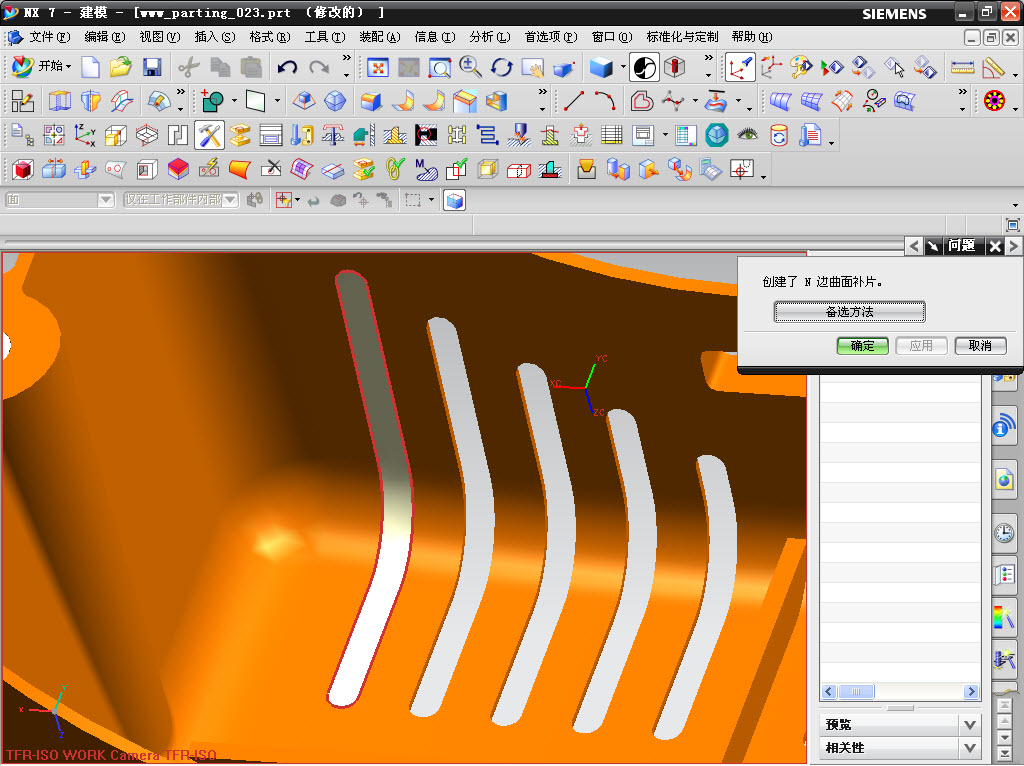Click the Redo arrow icon
The image size is (1024, 766).
(x=319, y=67)
